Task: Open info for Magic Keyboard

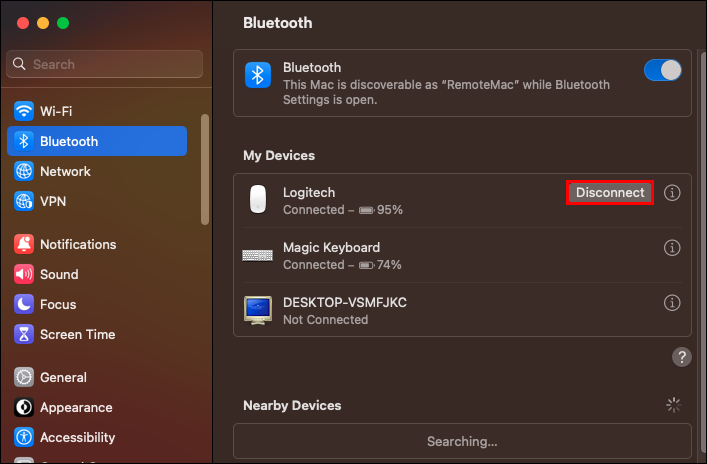Action: (x=672, y=248)
